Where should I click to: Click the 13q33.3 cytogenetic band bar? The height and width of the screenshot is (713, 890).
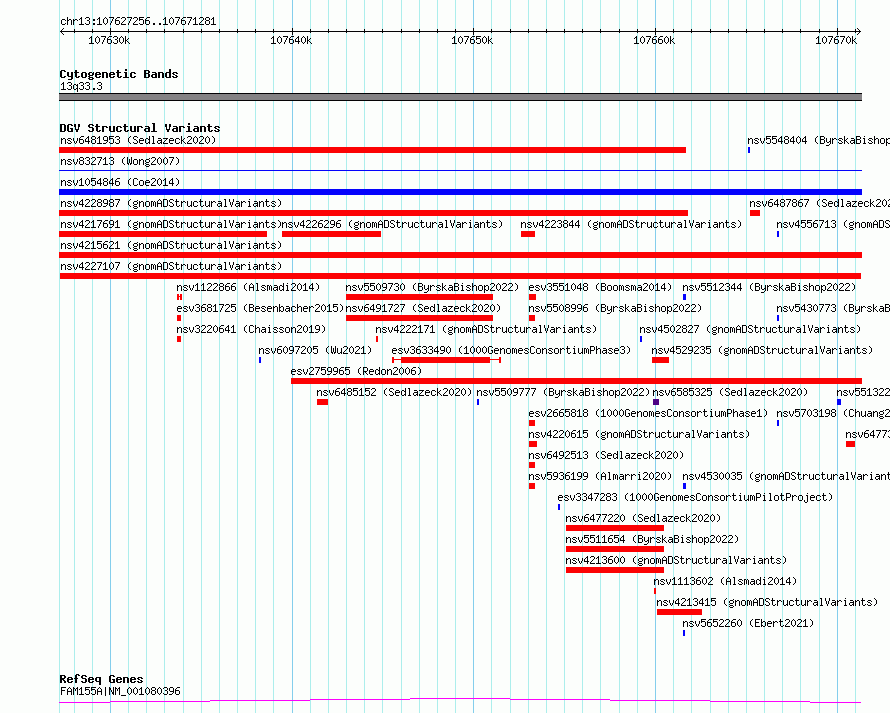pos(460,97)
